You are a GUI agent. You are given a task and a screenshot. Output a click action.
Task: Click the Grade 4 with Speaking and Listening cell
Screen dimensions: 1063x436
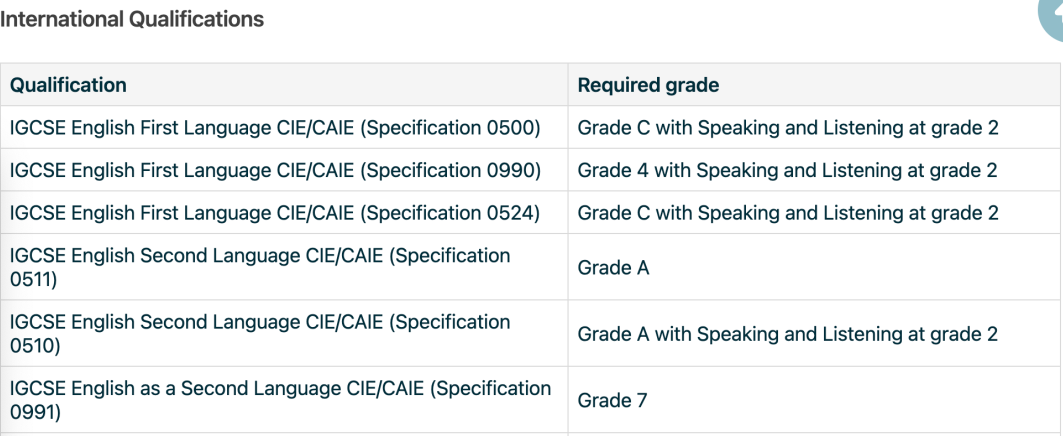click(814, 170)
